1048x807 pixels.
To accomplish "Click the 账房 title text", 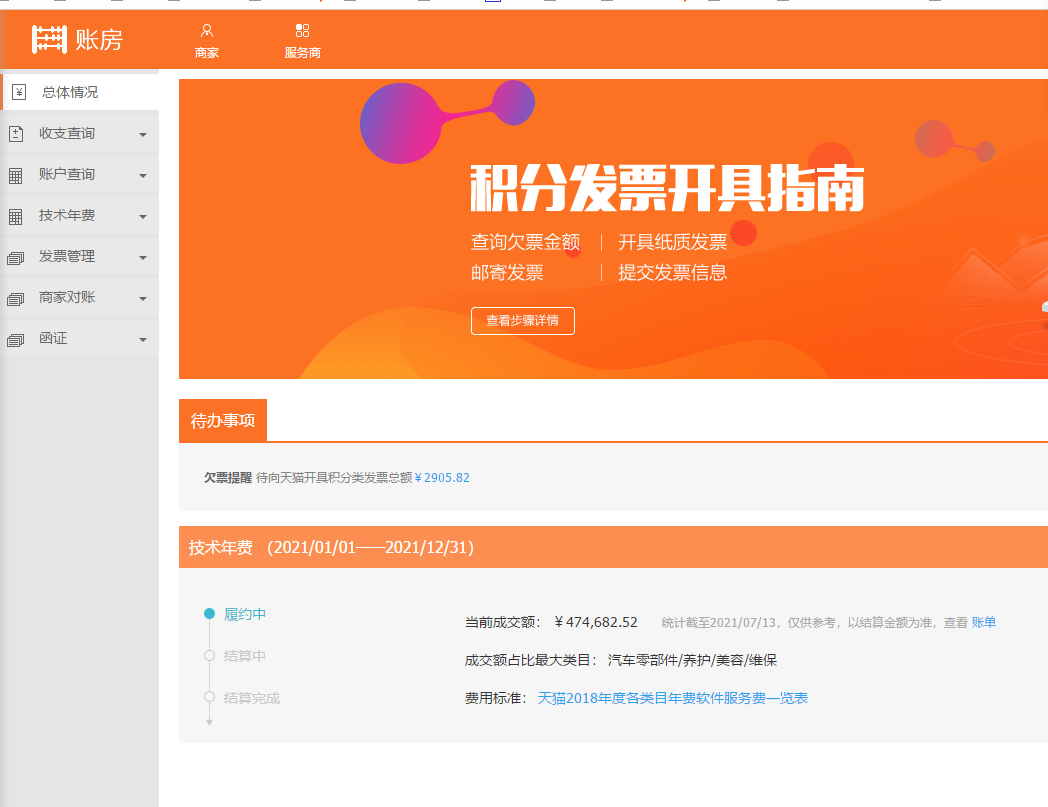I will 99,40.
